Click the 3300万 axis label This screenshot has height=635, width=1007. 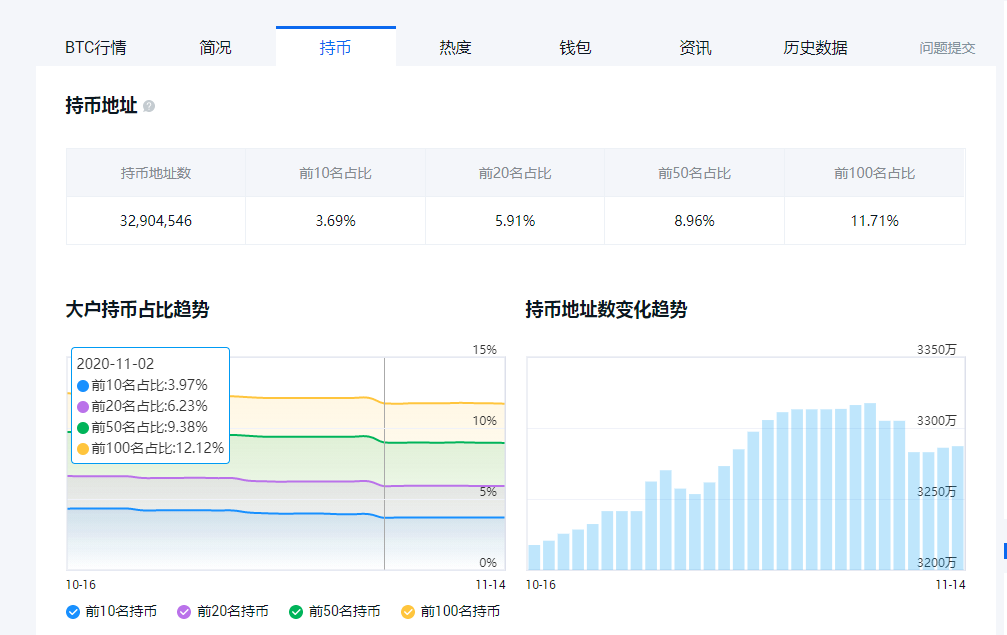936,421
